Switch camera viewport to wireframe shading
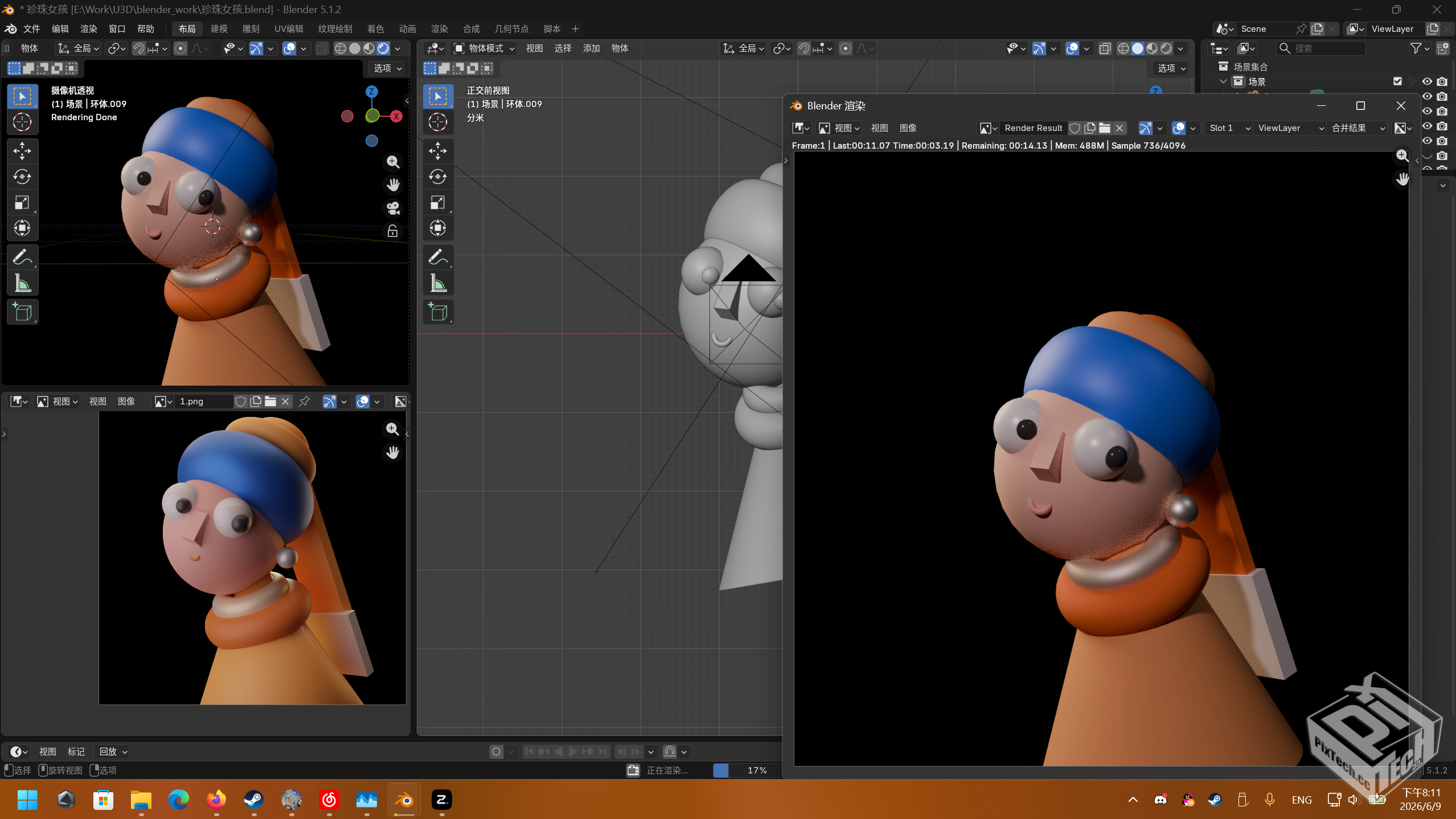The width and height of the screenshot is (1456, 819). click(340, 48)
